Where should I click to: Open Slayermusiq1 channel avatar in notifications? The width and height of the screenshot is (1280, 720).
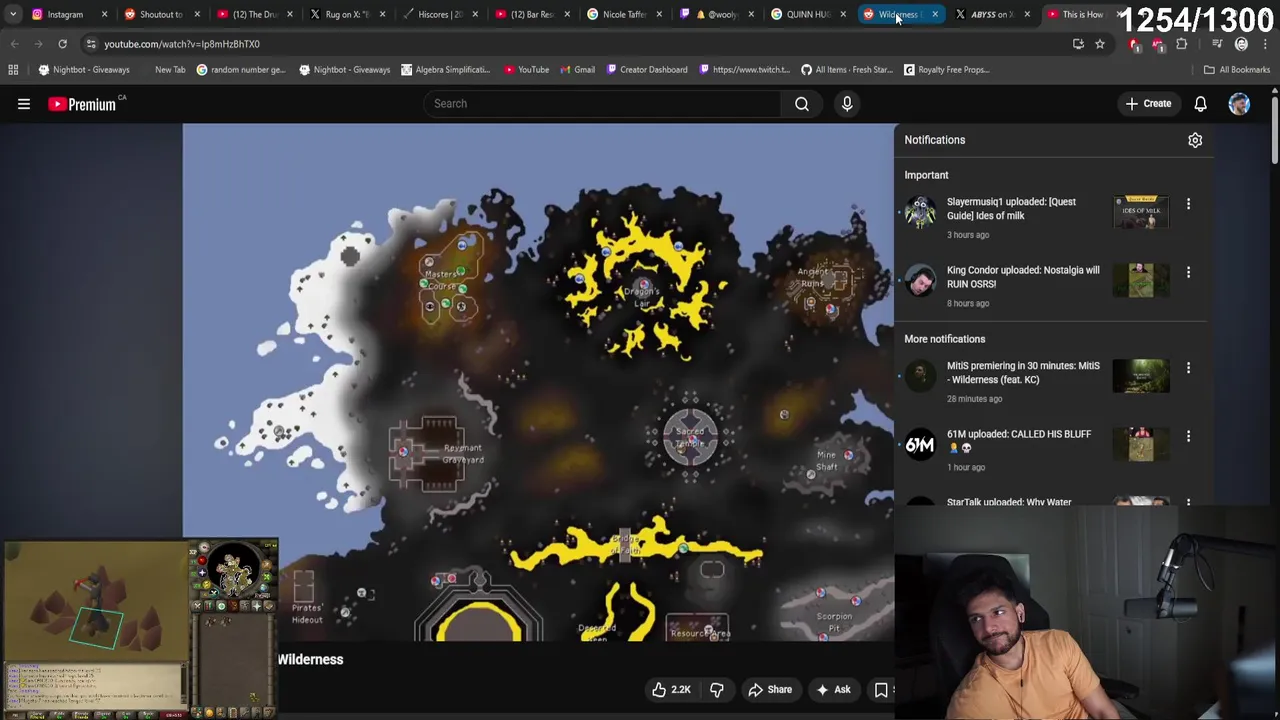[920, 211]
